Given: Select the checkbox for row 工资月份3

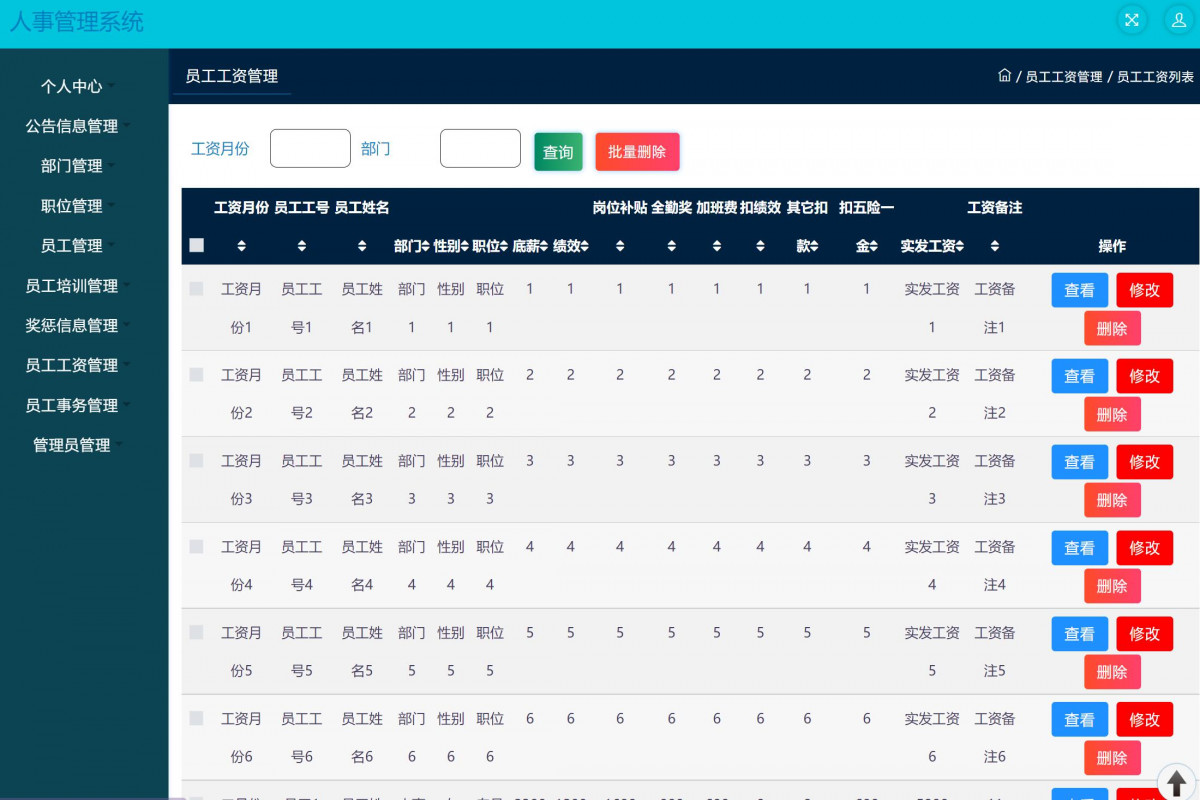Looking at the screenshot, I should (x=197, y=461).
